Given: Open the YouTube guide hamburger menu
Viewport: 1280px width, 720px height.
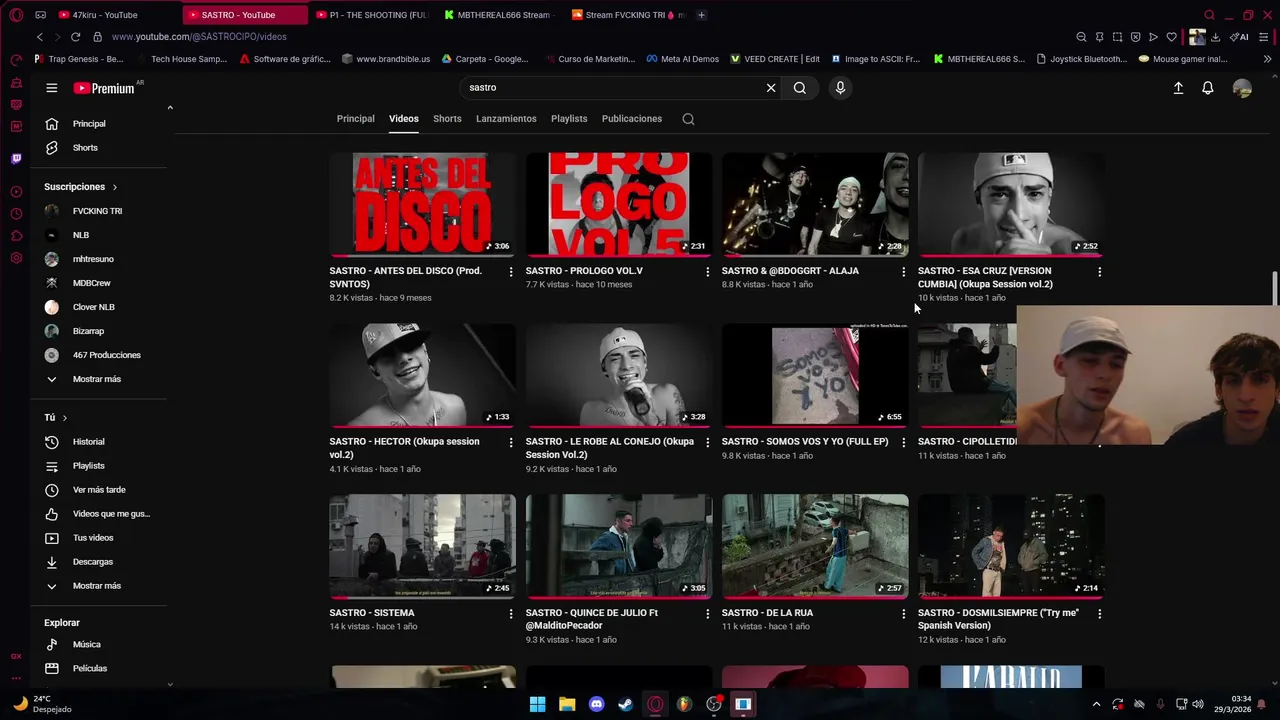Looking at the screenshot, I should point(51,88).
